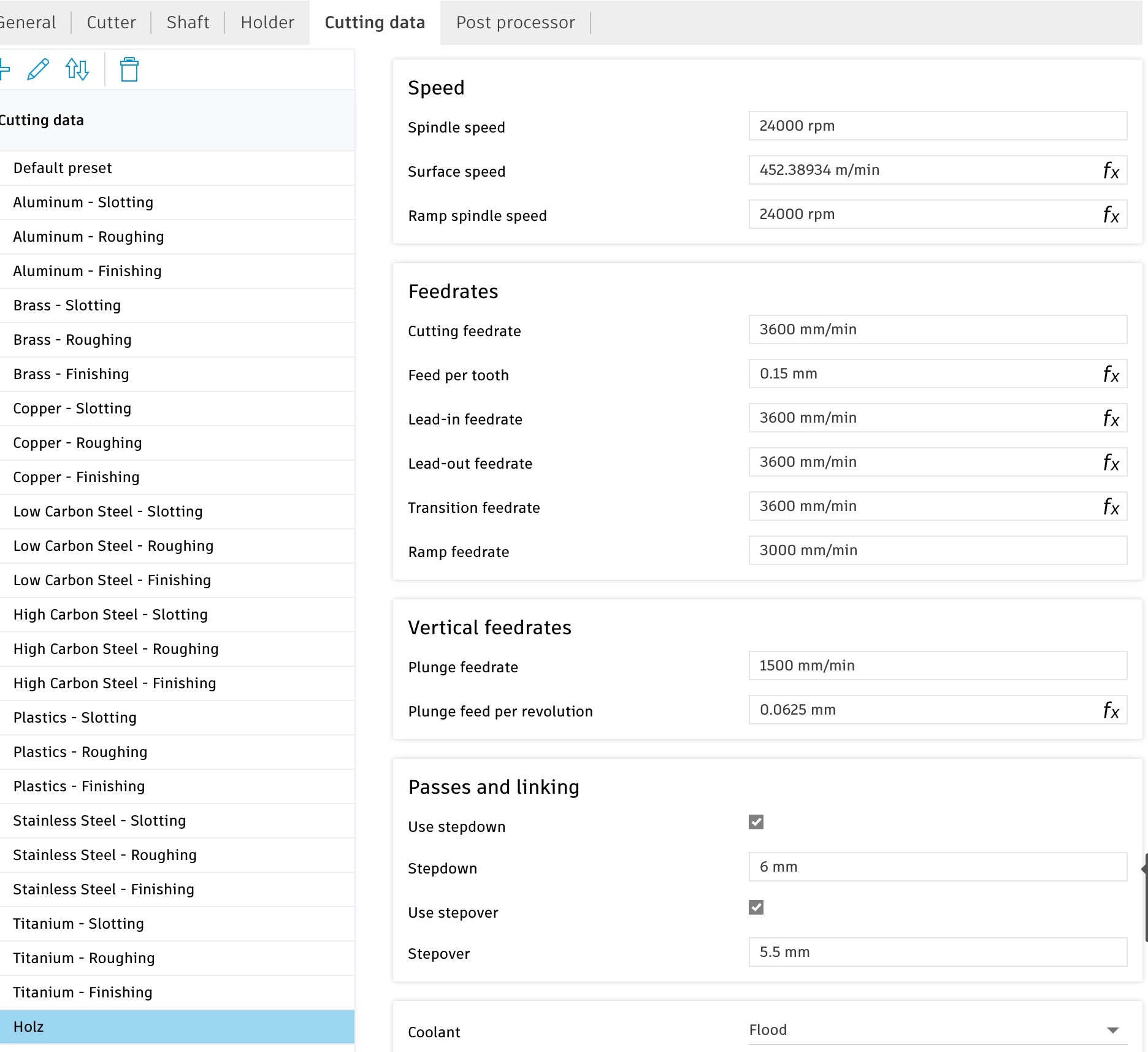Select Low Carbon Steel - Slotting preset

point(177,512)
